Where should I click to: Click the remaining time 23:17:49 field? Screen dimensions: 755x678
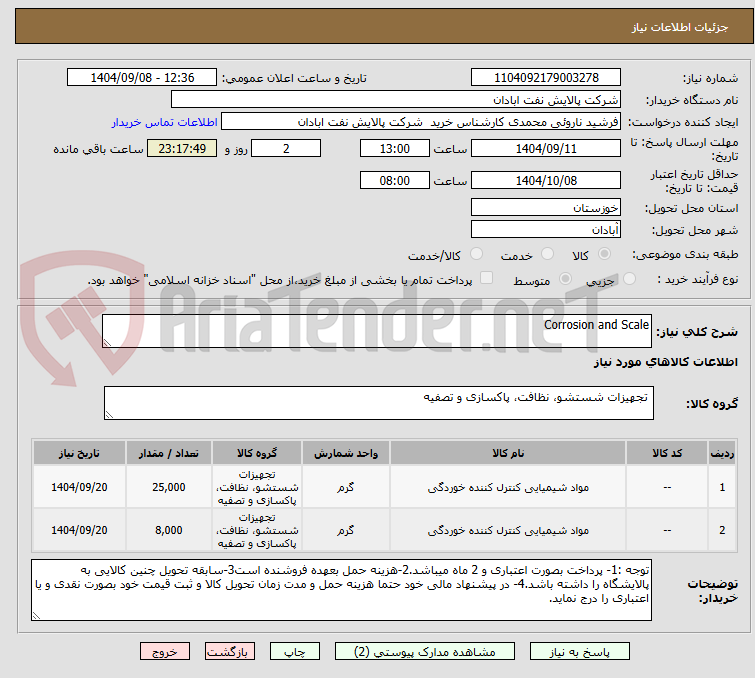182,149
